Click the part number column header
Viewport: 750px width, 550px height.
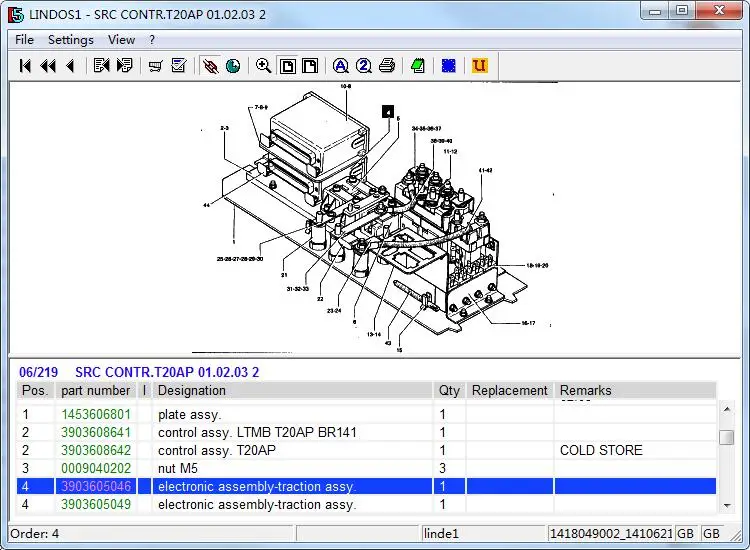tap(96, 390)
